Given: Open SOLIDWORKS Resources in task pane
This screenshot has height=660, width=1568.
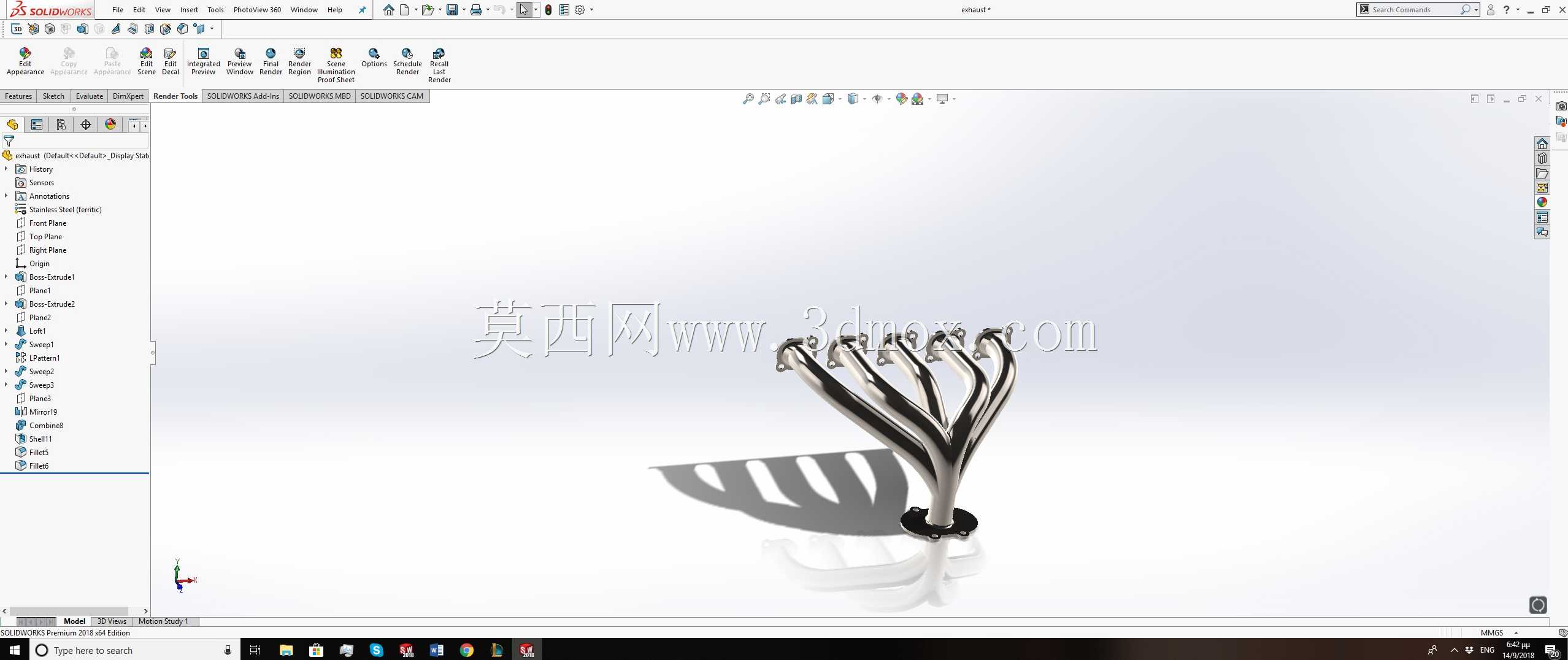Looking at the screenshot, I should (x=1542, y=144).
